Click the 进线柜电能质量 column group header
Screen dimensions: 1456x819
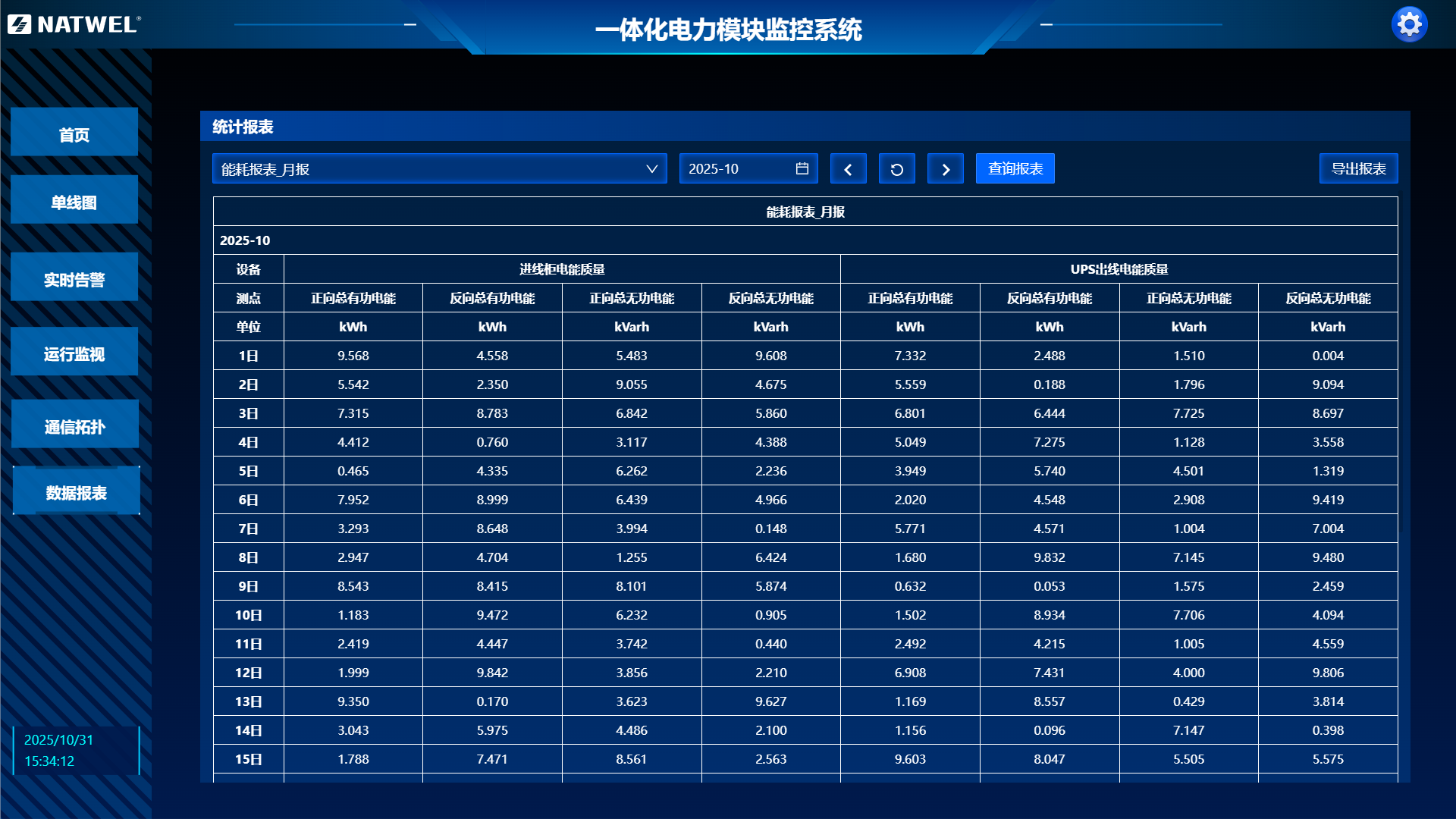[562, 269]
